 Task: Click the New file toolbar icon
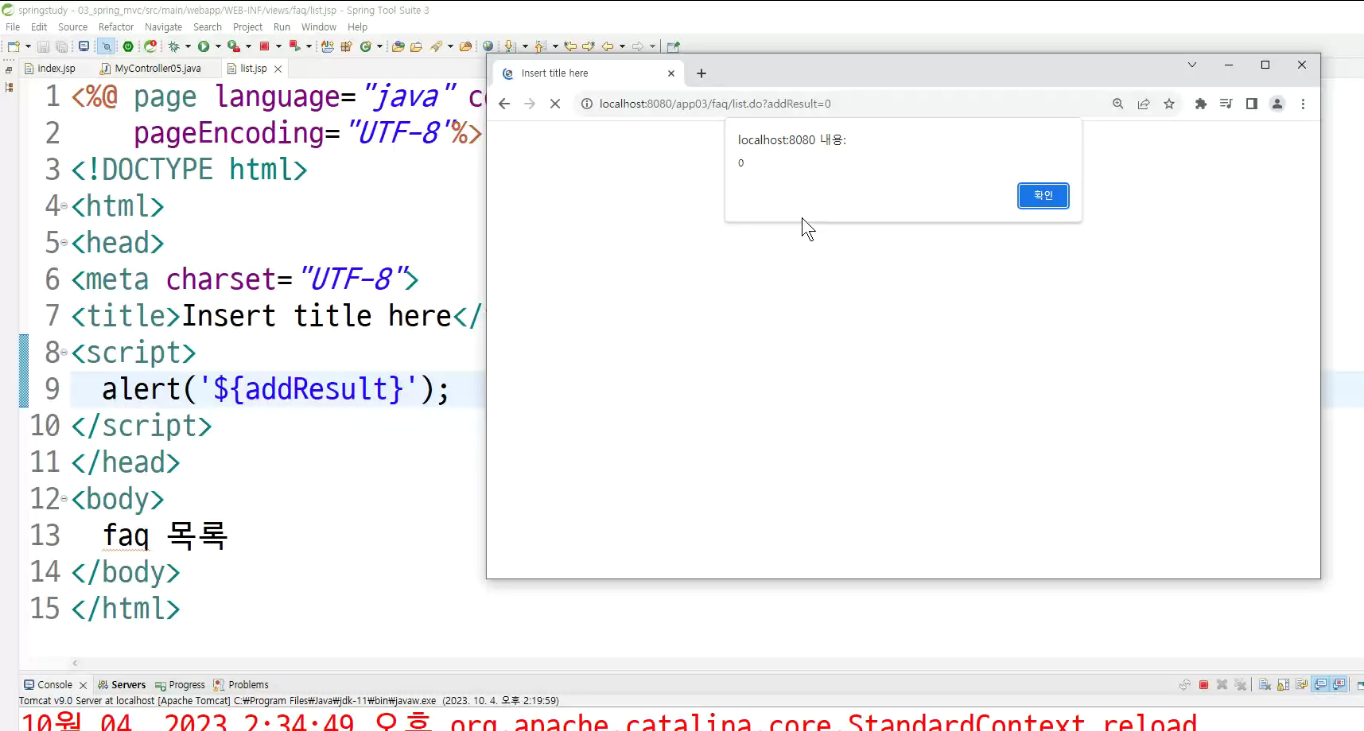13,46
